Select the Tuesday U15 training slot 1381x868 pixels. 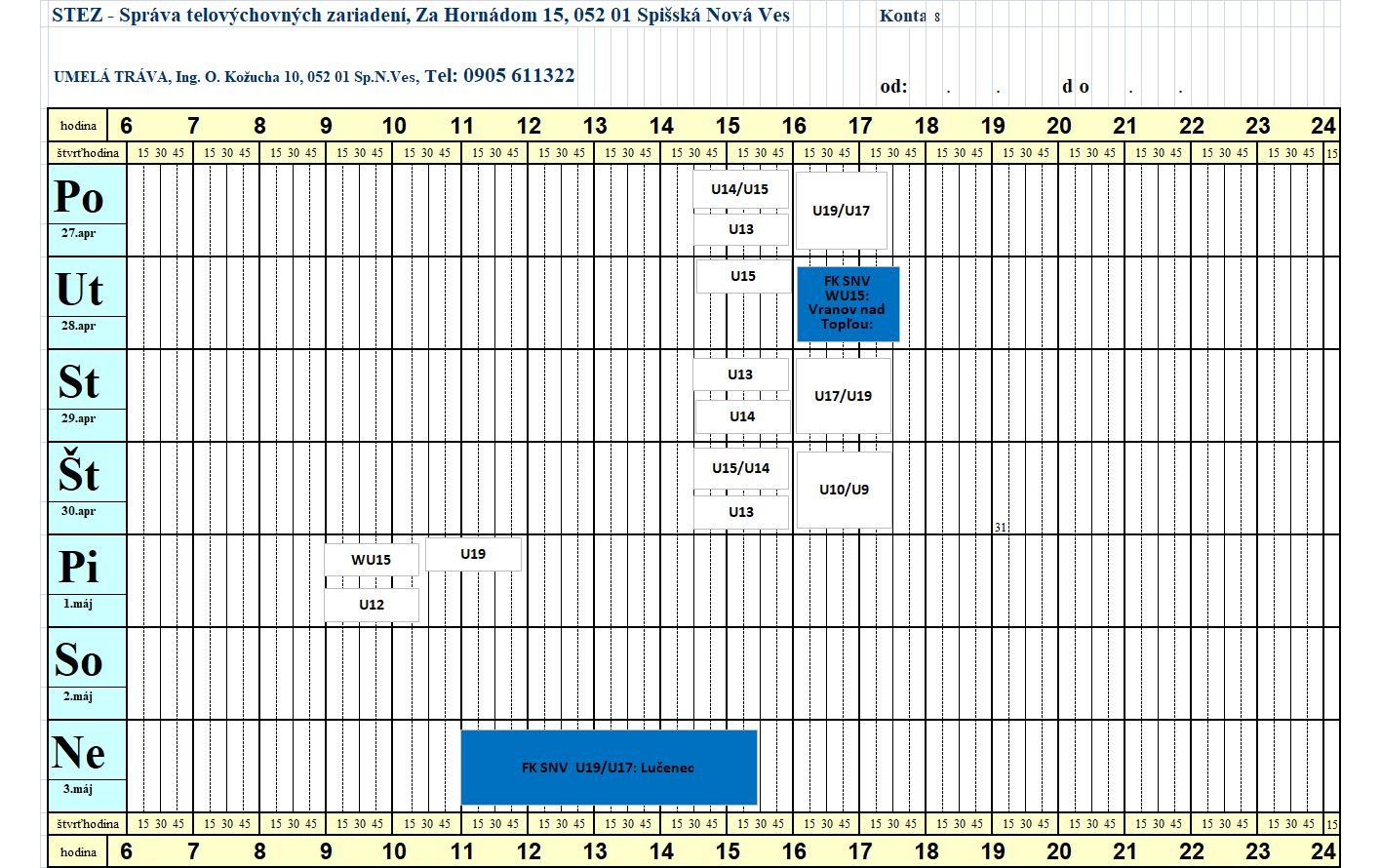coord(743,276)
